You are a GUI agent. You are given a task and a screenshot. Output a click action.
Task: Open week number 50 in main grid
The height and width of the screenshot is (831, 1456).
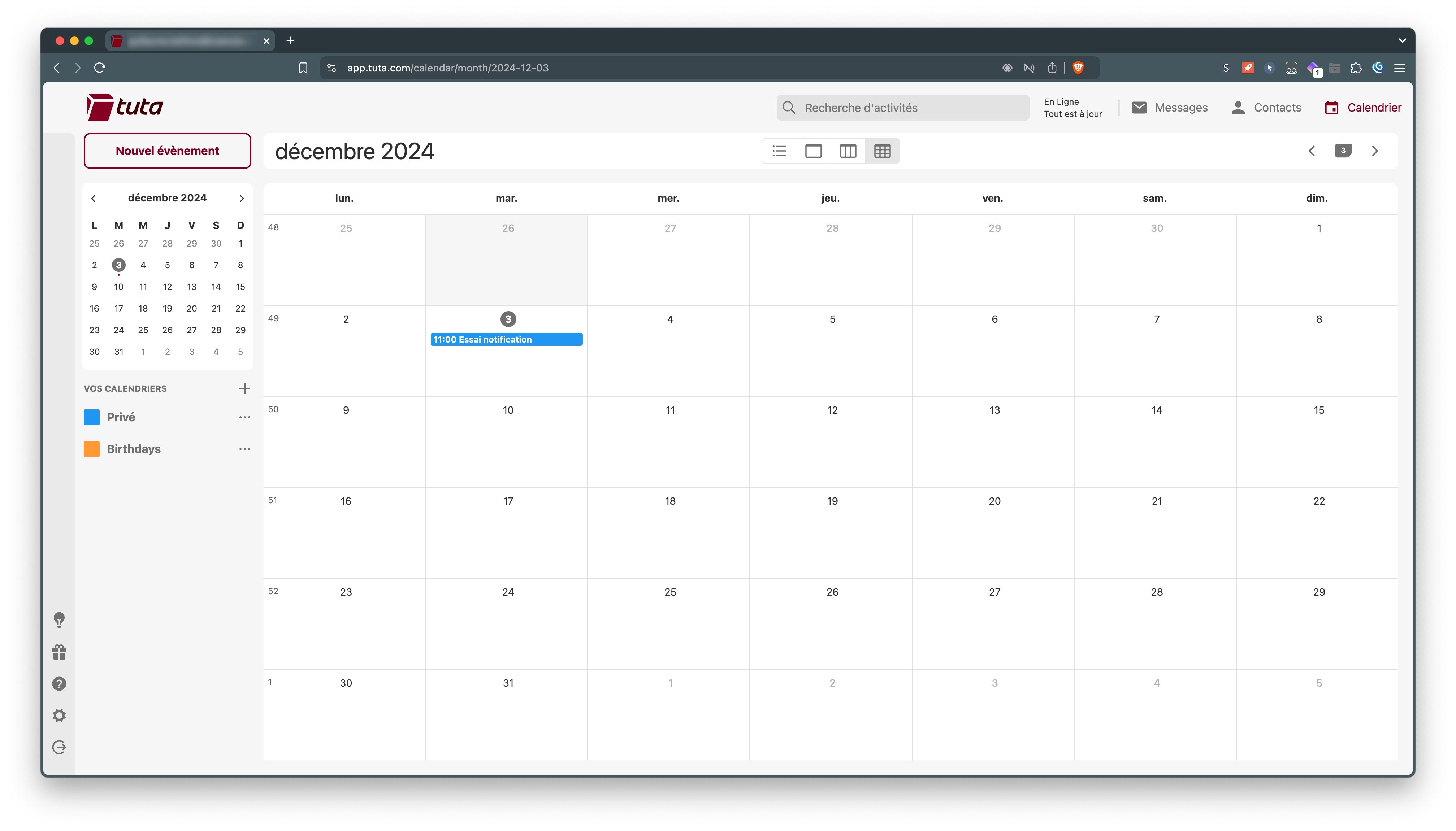[273, 409]
